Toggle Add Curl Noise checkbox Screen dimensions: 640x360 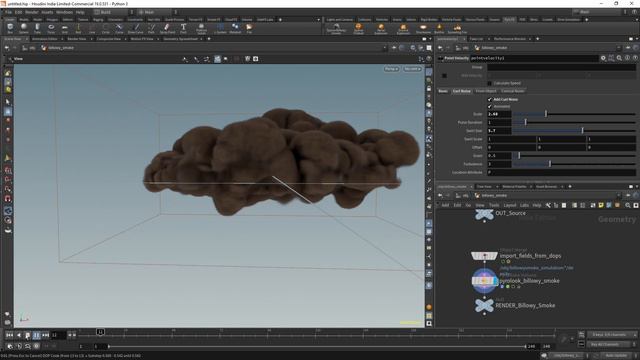[490, 99]
